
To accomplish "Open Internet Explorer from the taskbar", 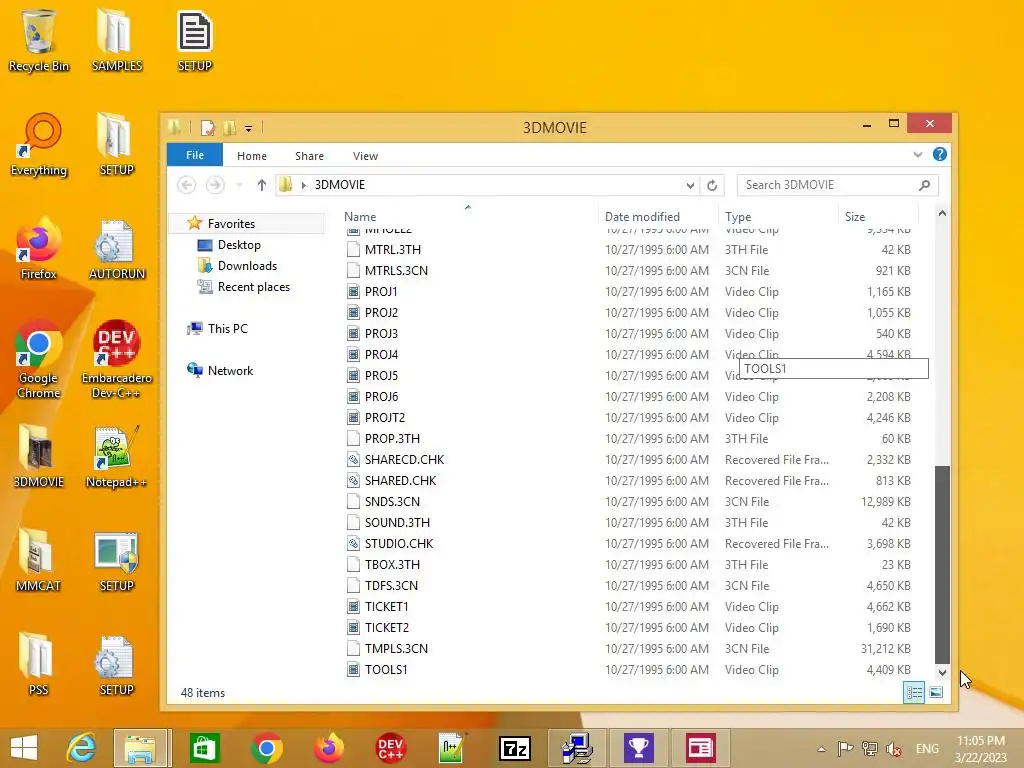I will pyautogui.click(x=81, y=748).
